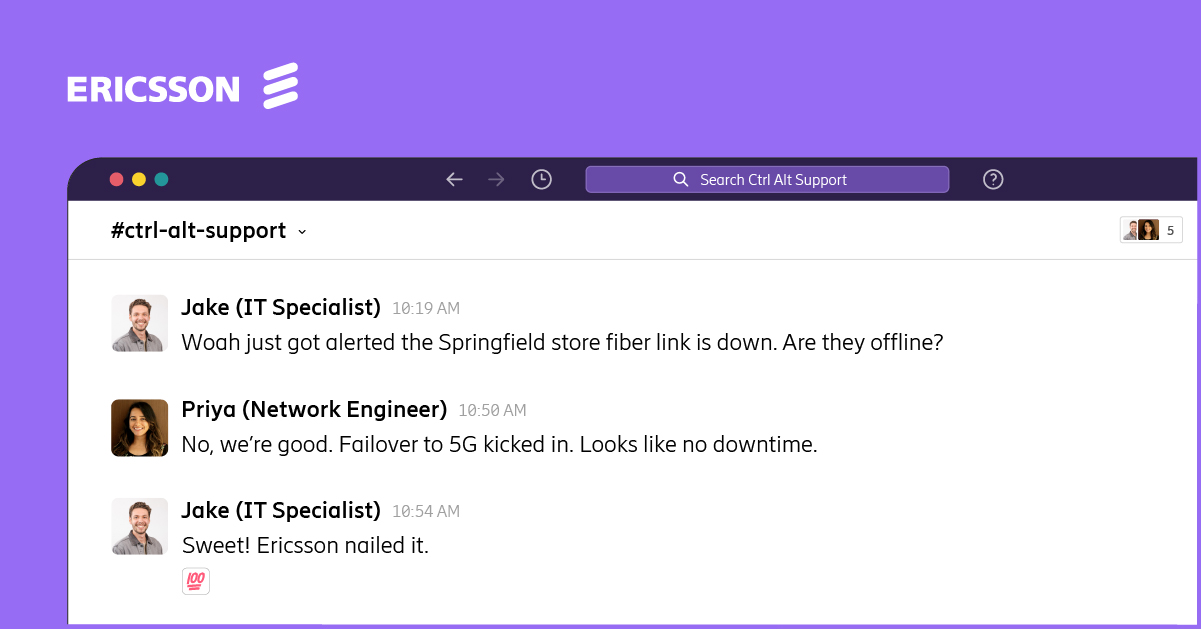Click the search magnifier icon

681,180
